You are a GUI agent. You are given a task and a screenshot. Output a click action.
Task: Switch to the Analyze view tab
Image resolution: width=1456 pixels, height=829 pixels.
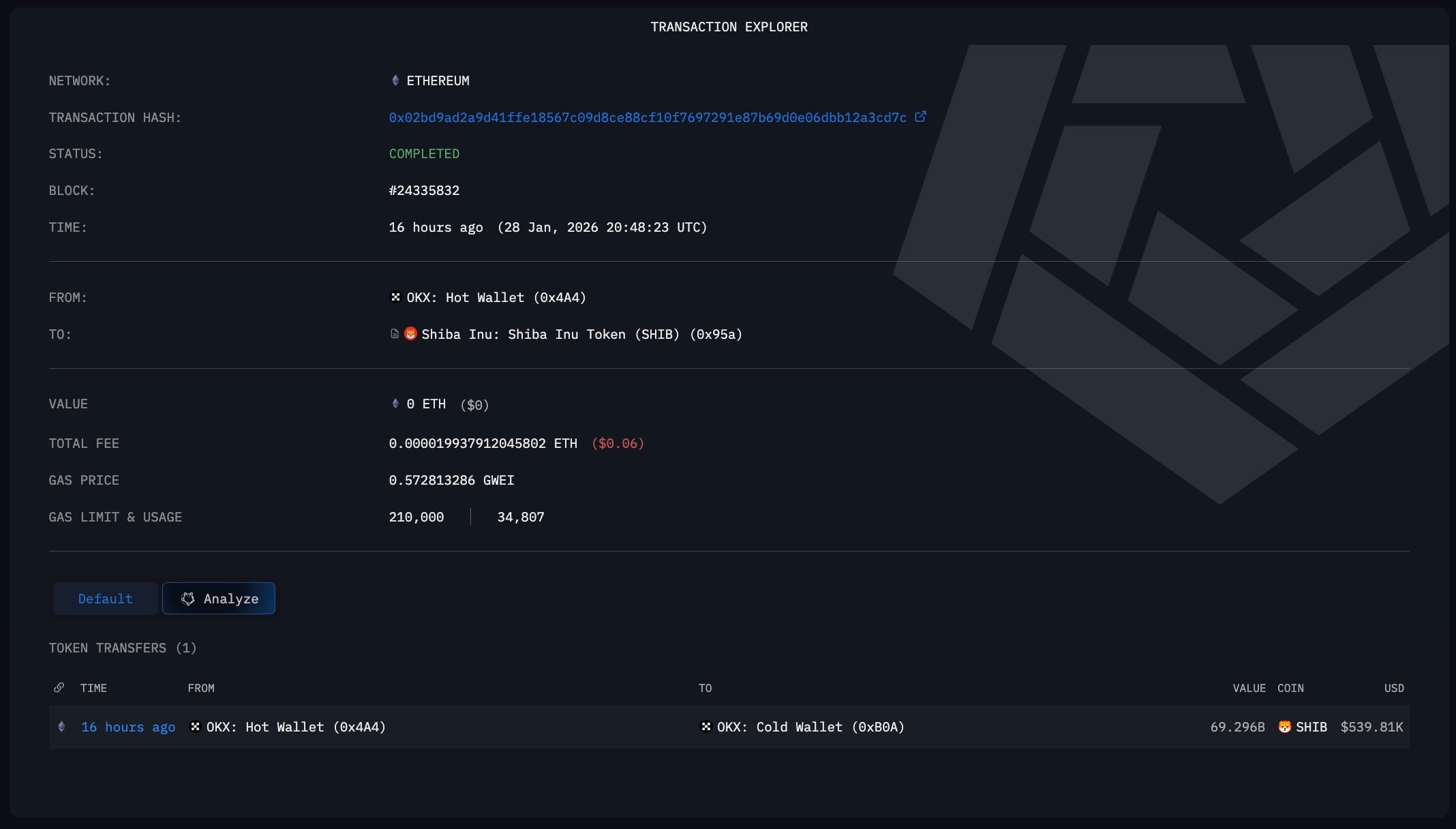(219, 599)
